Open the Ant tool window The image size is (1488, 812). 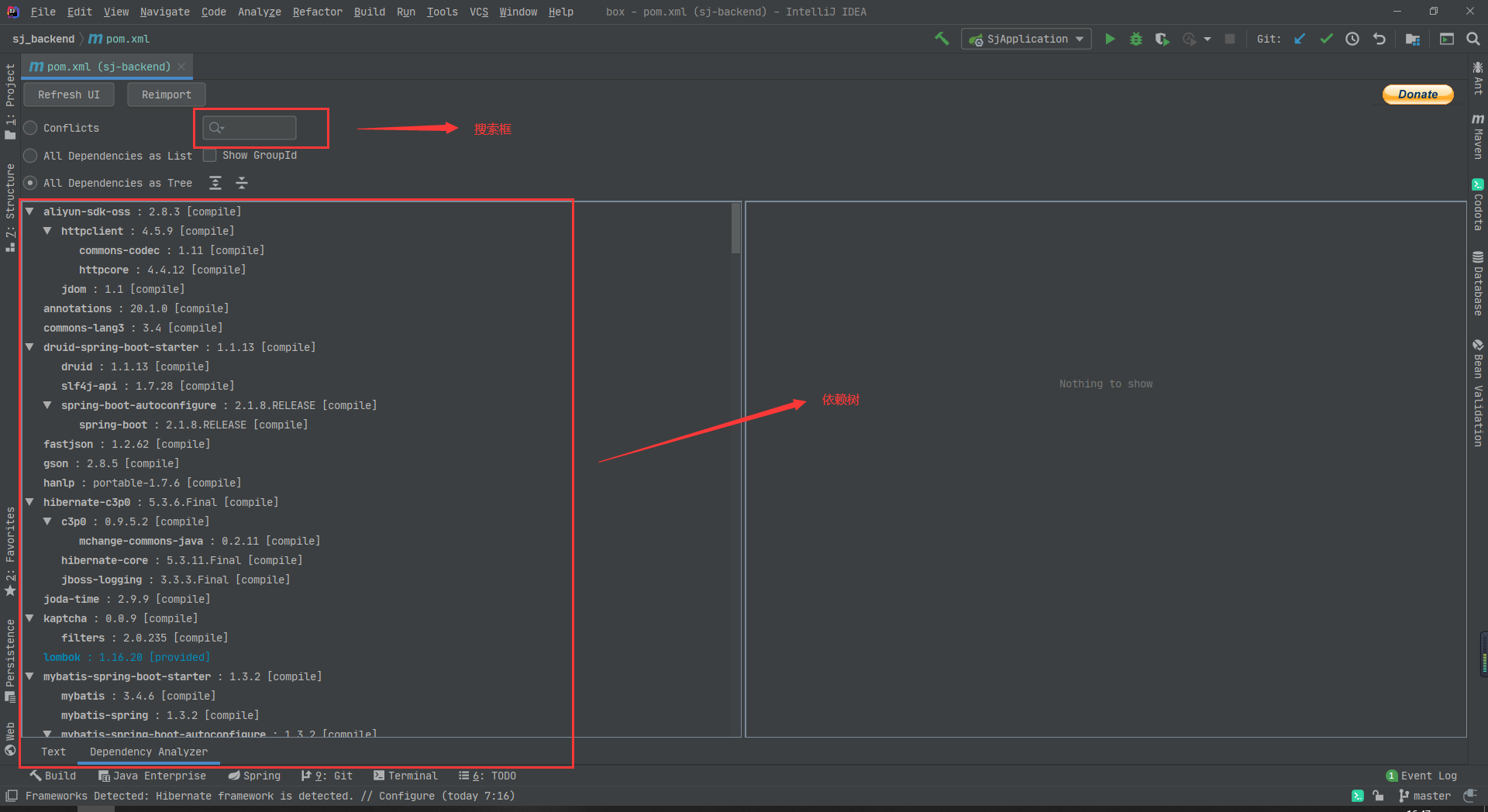[x=1478, y=77]
